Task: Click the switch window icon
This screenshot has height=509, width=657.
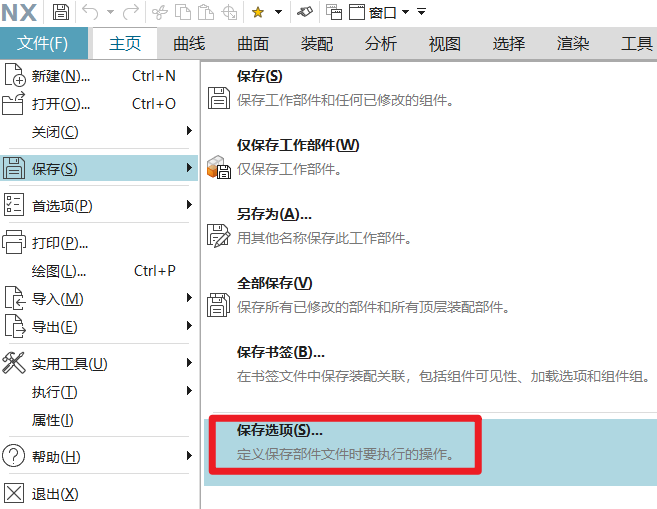Action: pos(334,13)
